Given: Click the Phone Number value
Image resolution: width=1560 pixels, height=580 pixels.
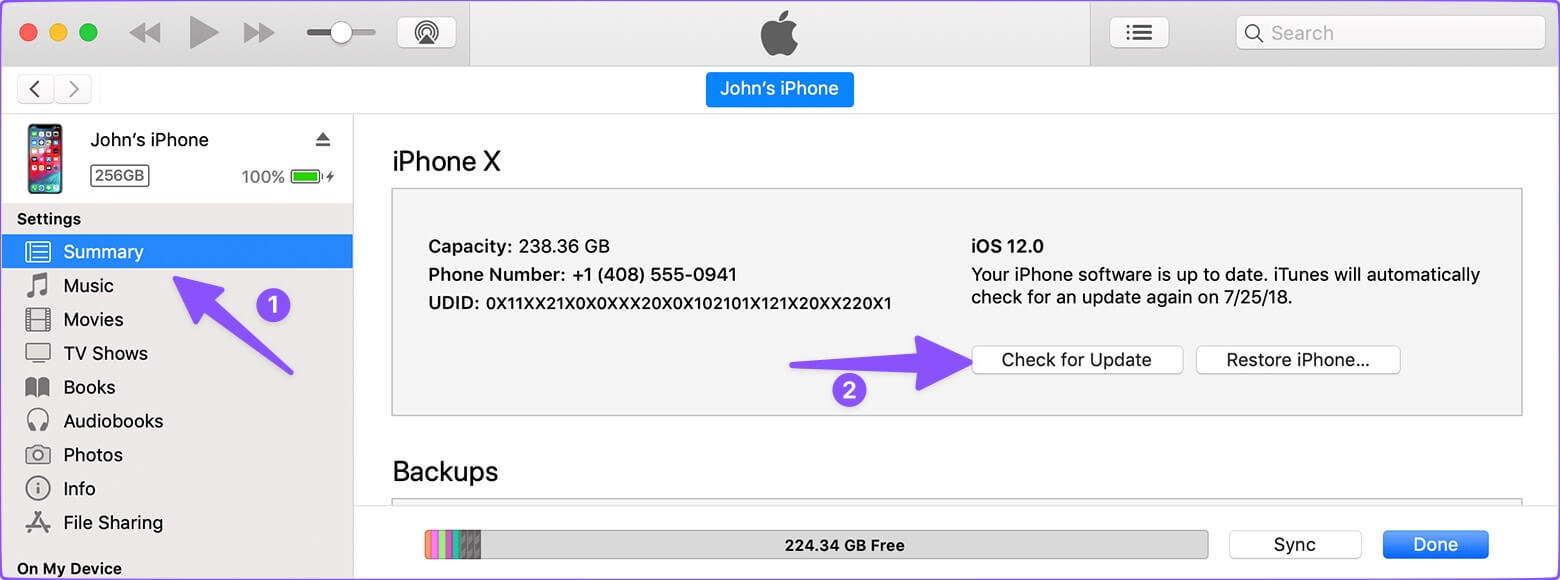Looking at the screenshot, I should (654, 275).
